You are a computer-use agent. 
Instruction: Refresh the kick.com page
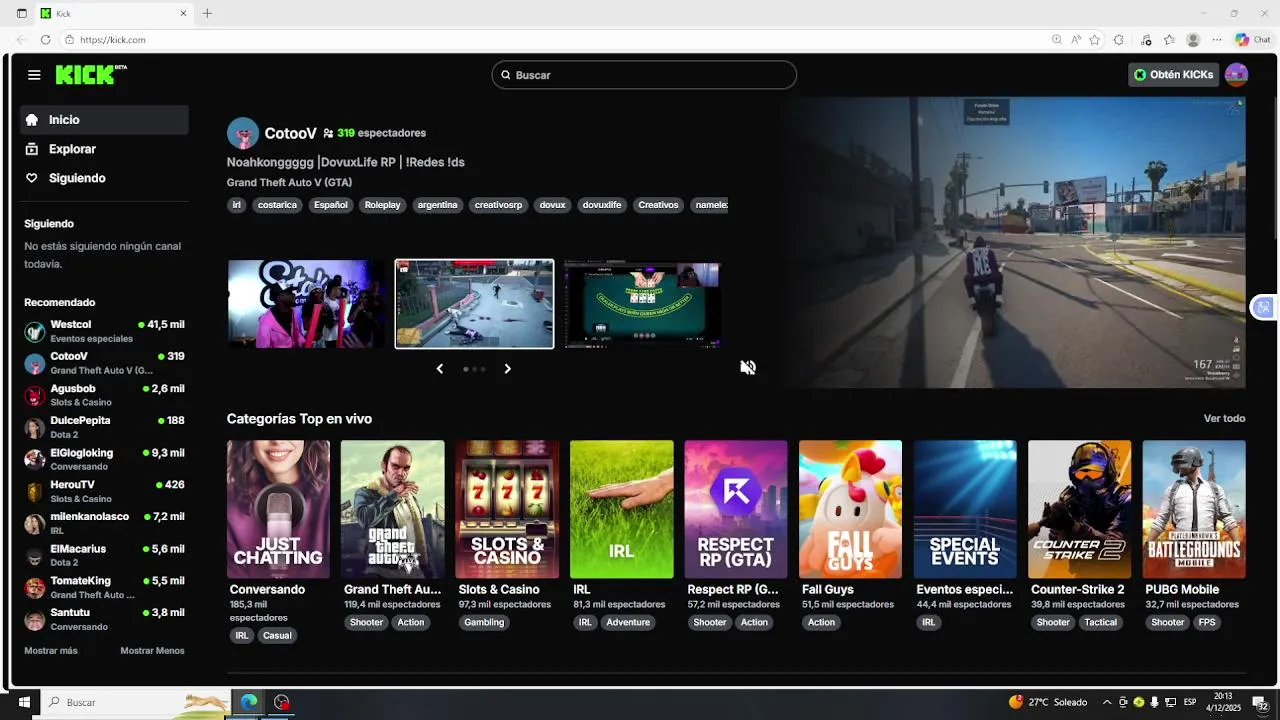tap(45, 40)
